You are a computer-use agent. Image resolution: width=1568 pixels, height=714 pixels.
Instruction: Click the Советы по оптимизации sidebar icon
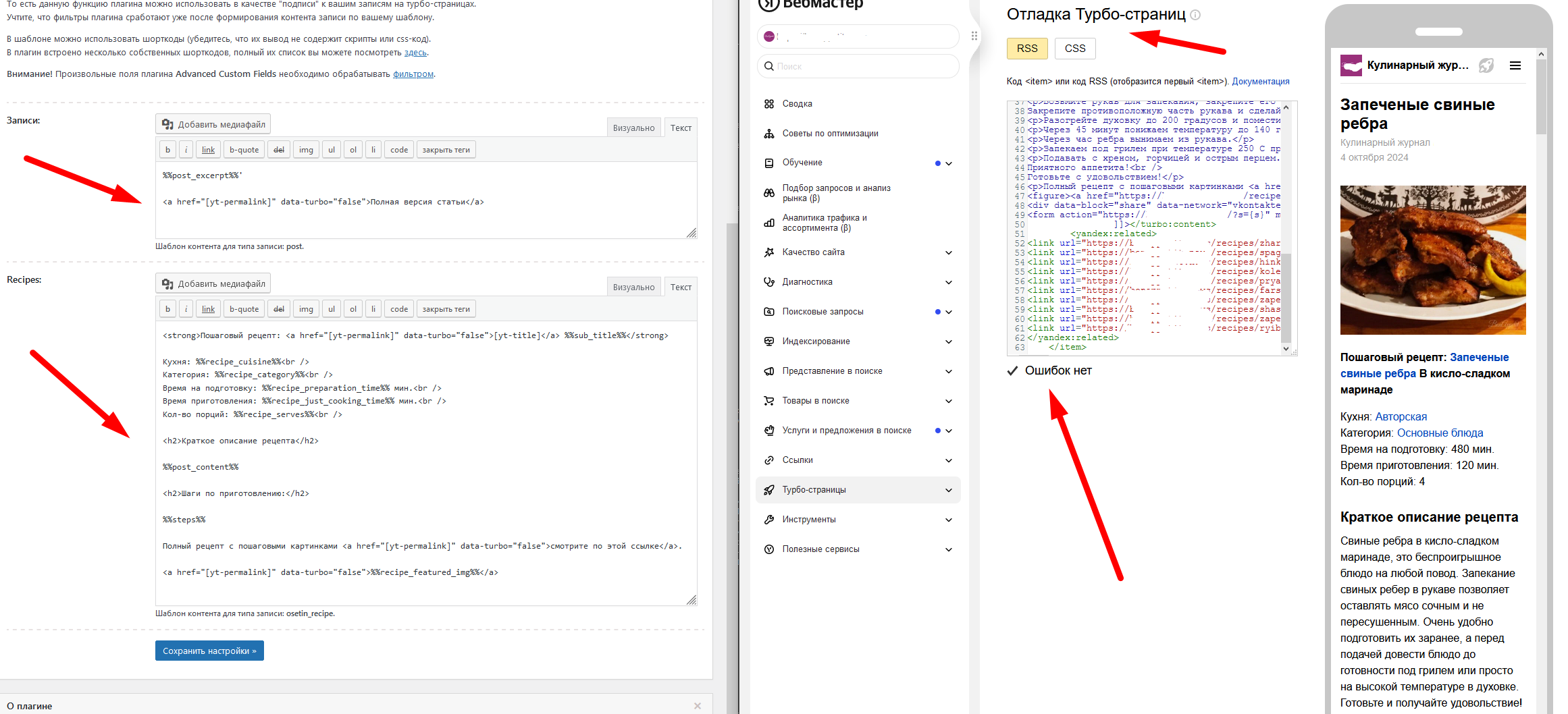pyautogui.click(x=768, y=134)
